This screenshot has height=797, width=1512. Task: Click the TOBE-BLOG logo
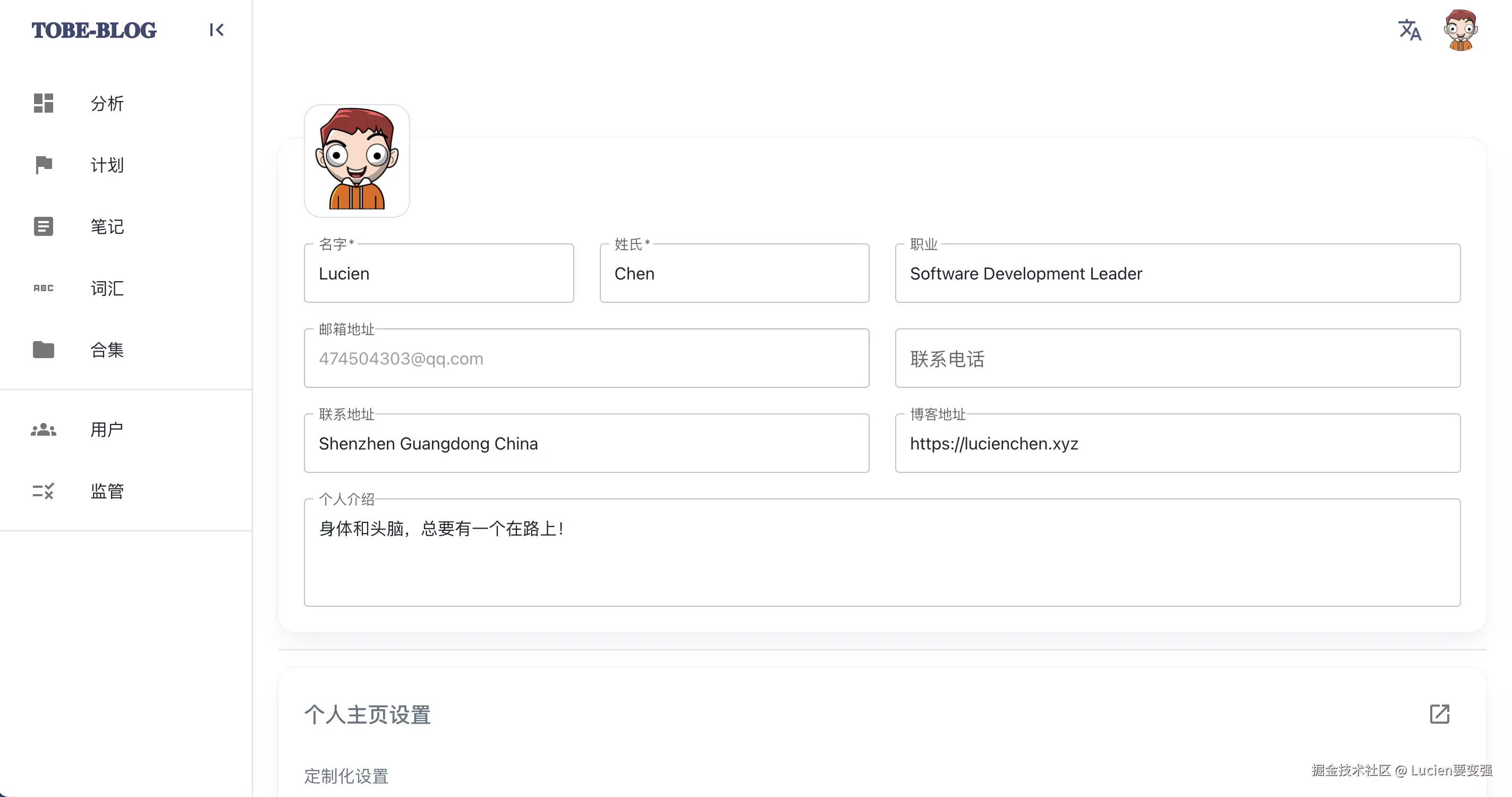click(x=94, y=30)
